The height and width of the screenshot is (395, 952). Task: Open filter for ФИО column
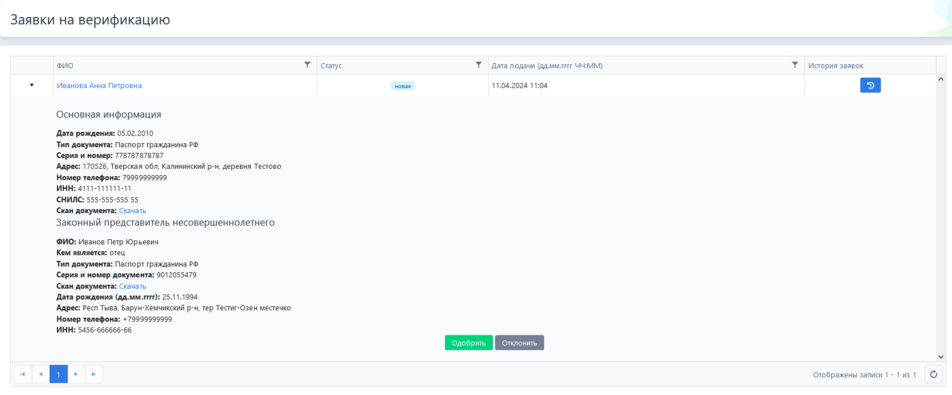pyautogui.click(x=307, y=65)
